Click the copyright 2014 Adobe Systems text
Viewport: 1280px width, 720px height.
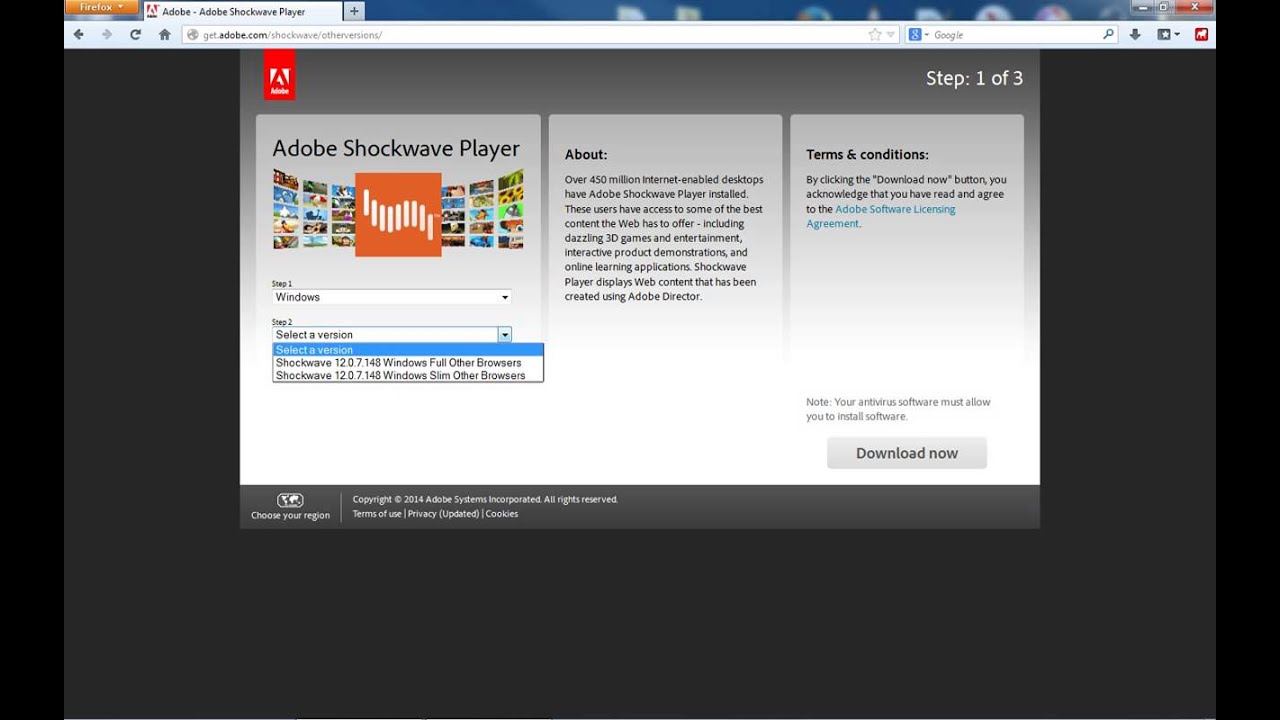(x=485, y=499)
